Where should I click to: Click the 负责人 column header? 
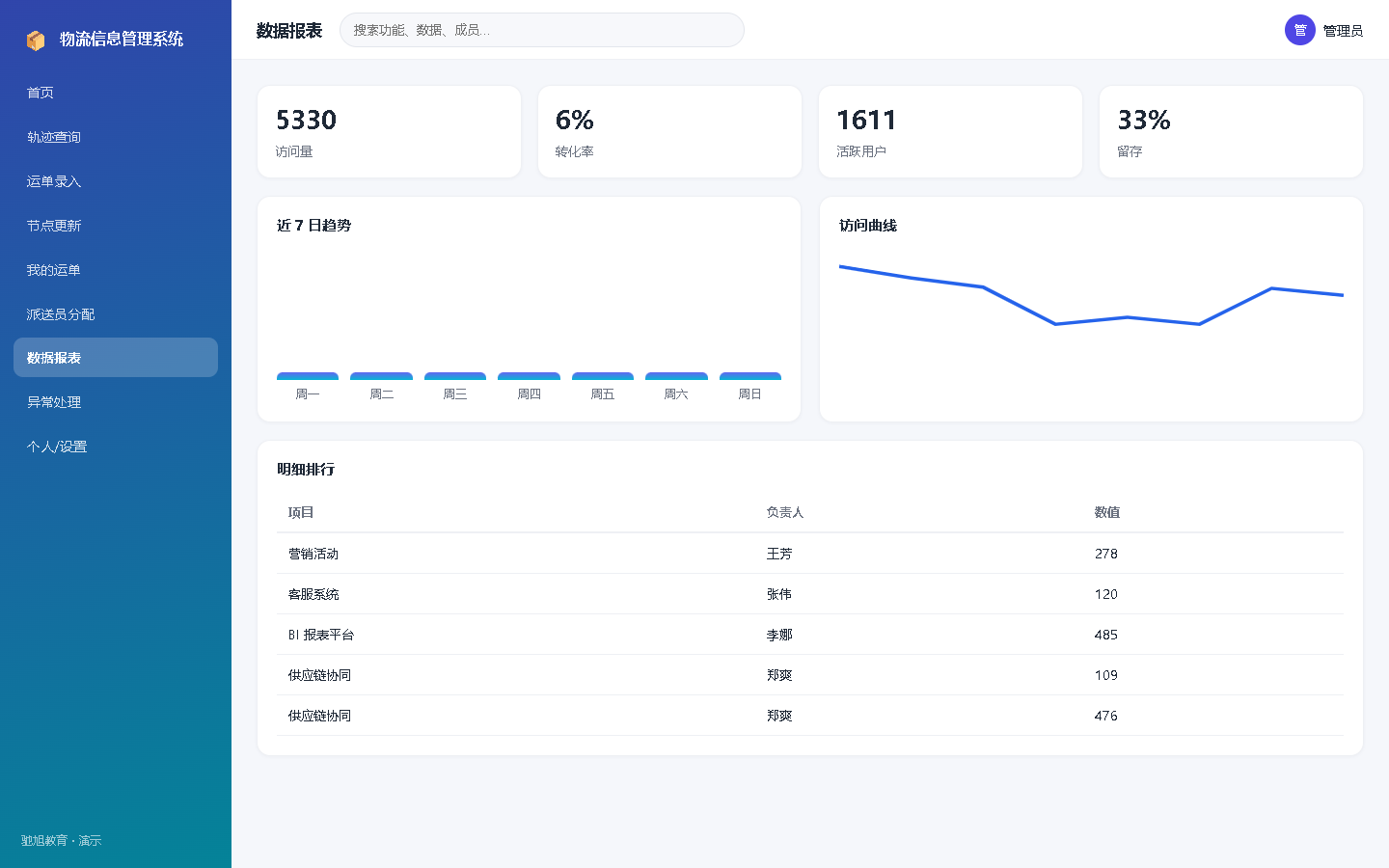pyautogui.click(x=785, y=512)
